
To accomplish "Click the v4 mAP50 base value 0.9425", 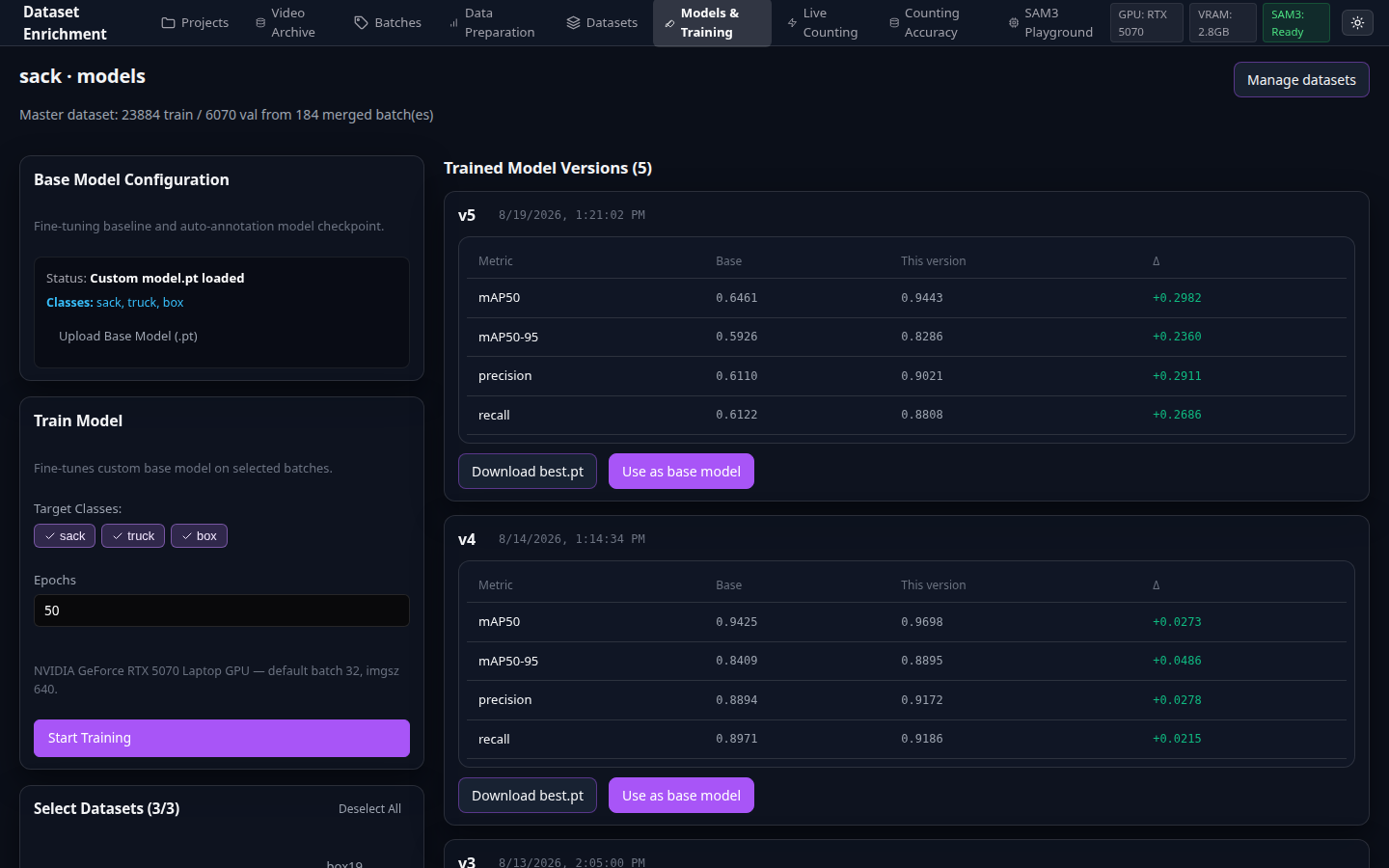I will [737, 622].
